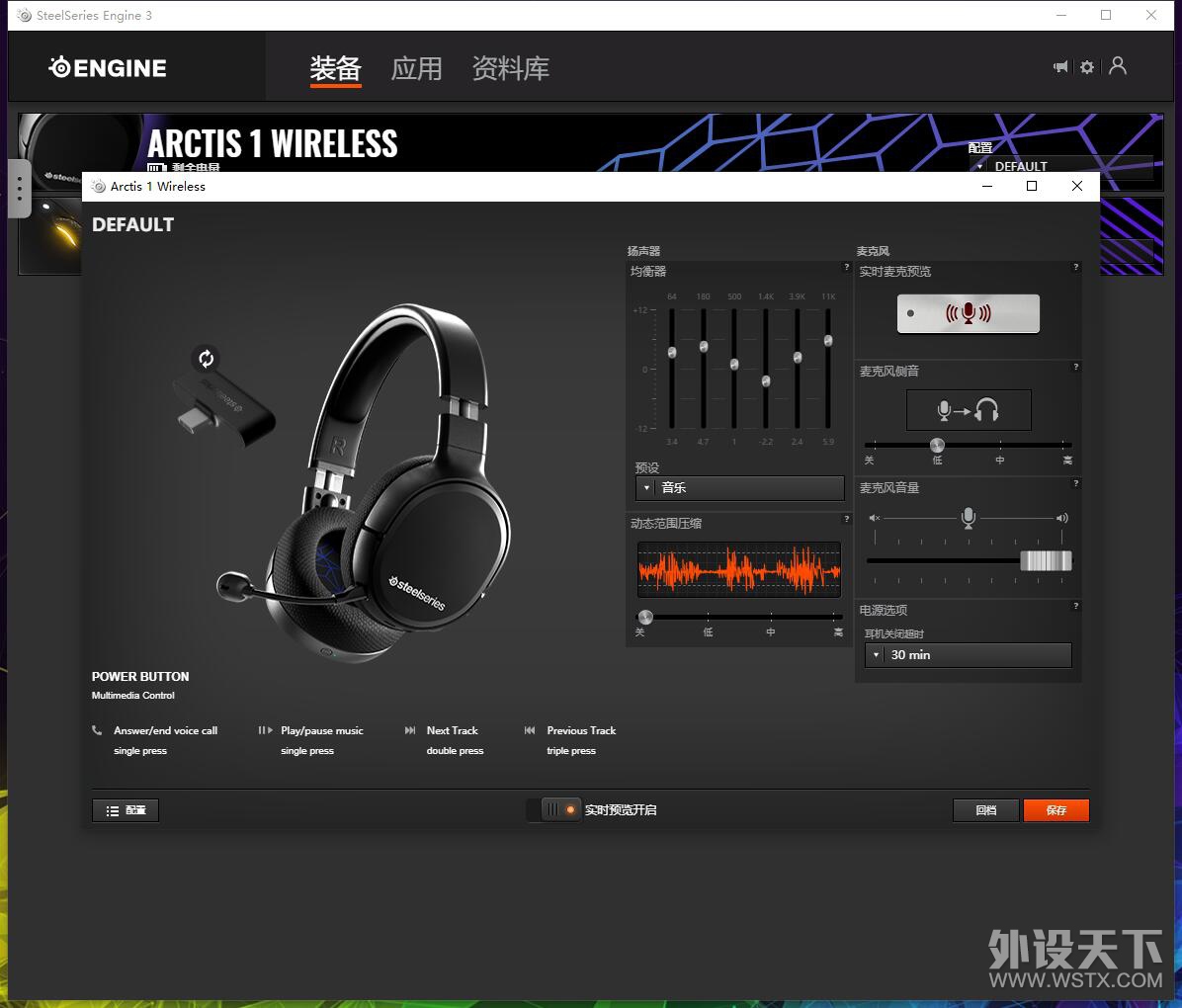Maximize the Arctis 1 Wireless window
The height and width of the screenshot is (1008, 1182).
pyautogui.click(x=1032, y=186)
